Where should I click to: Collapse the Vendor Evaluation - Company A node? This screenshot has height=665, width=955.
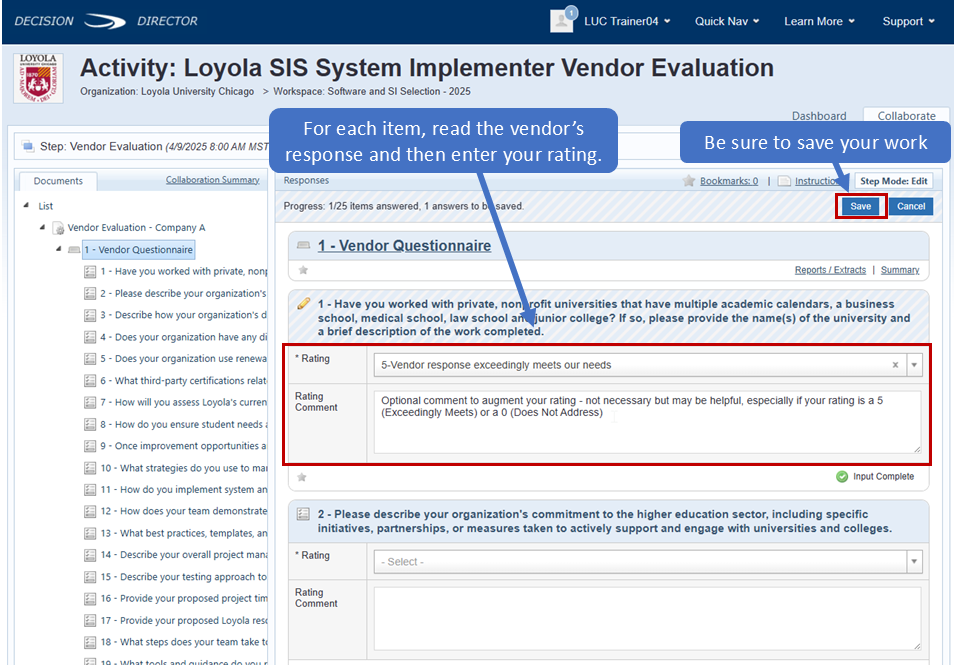tap(42, 227)
